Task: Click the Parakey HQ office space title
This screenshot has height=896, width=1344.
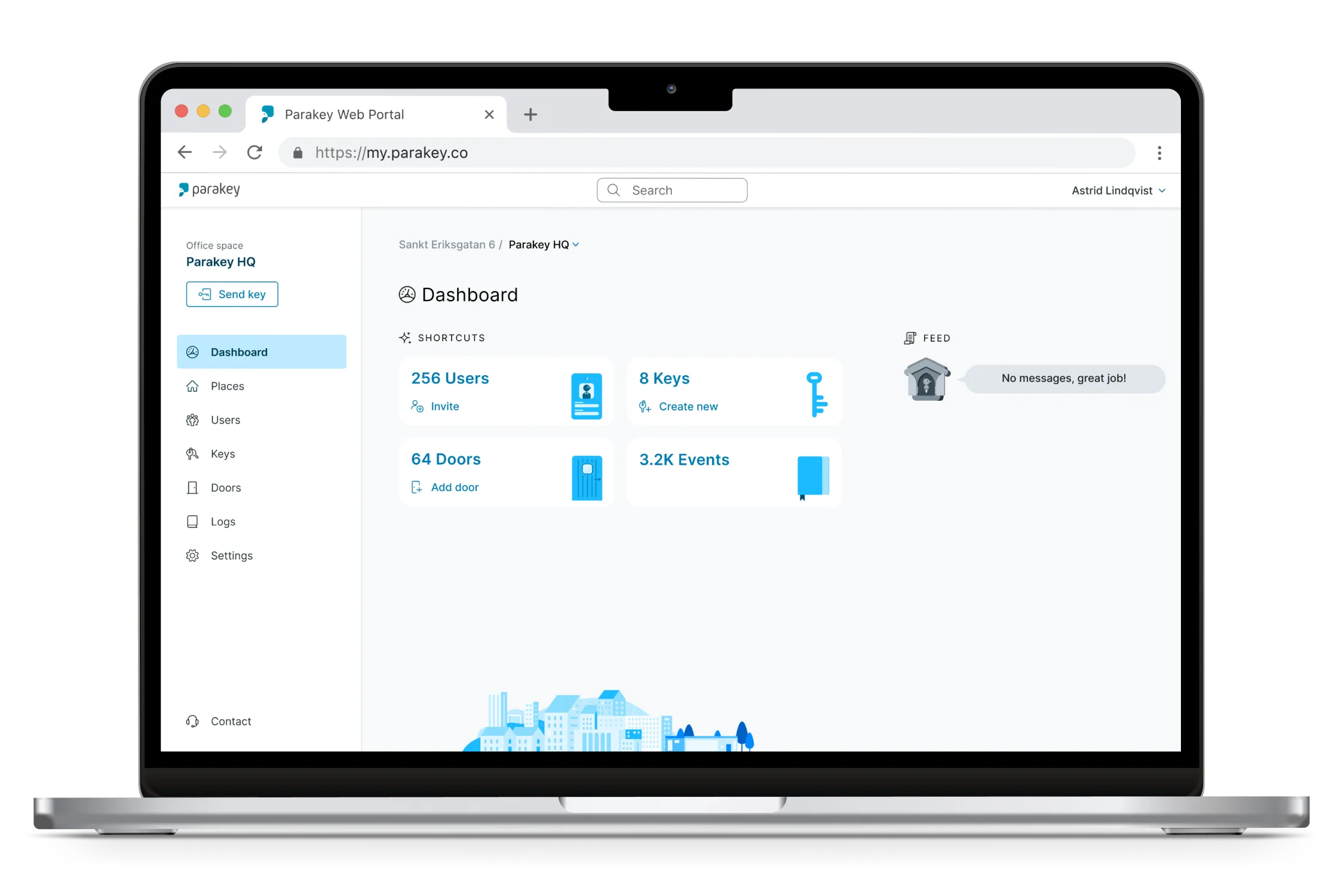Action: [x=220, y=262]
